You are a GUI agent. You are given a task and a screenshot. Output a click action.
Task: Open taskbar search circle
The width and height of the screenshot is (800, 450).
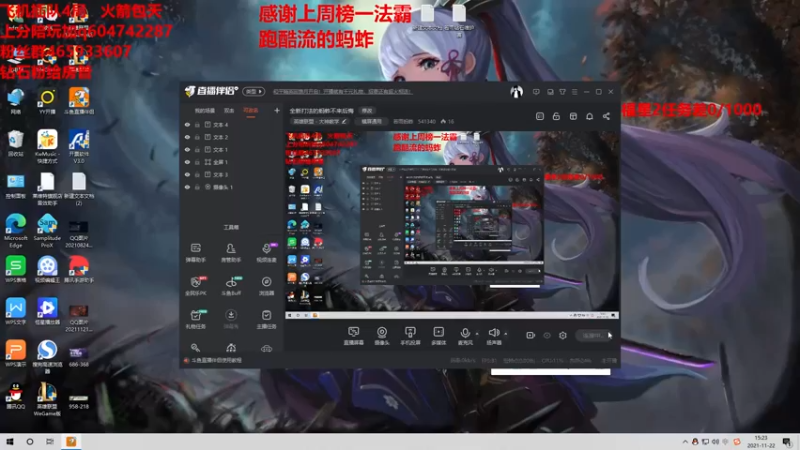click(30, 442)
